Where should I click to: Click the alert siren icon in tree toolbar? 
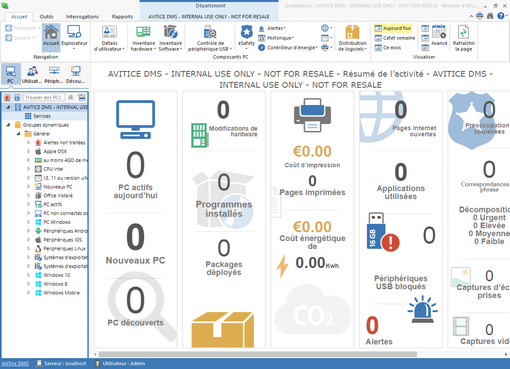[x=7, y=97]
